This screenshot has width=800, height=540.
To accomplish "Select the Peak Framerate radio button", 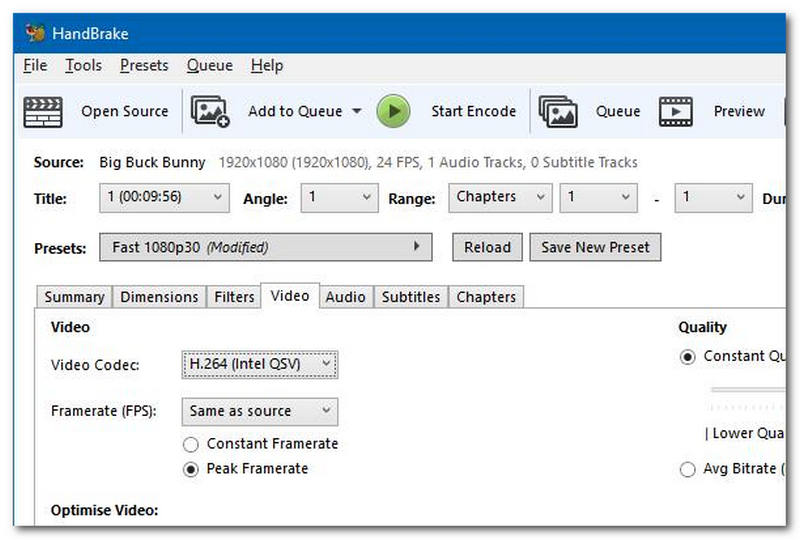I will tap(191, 469).
